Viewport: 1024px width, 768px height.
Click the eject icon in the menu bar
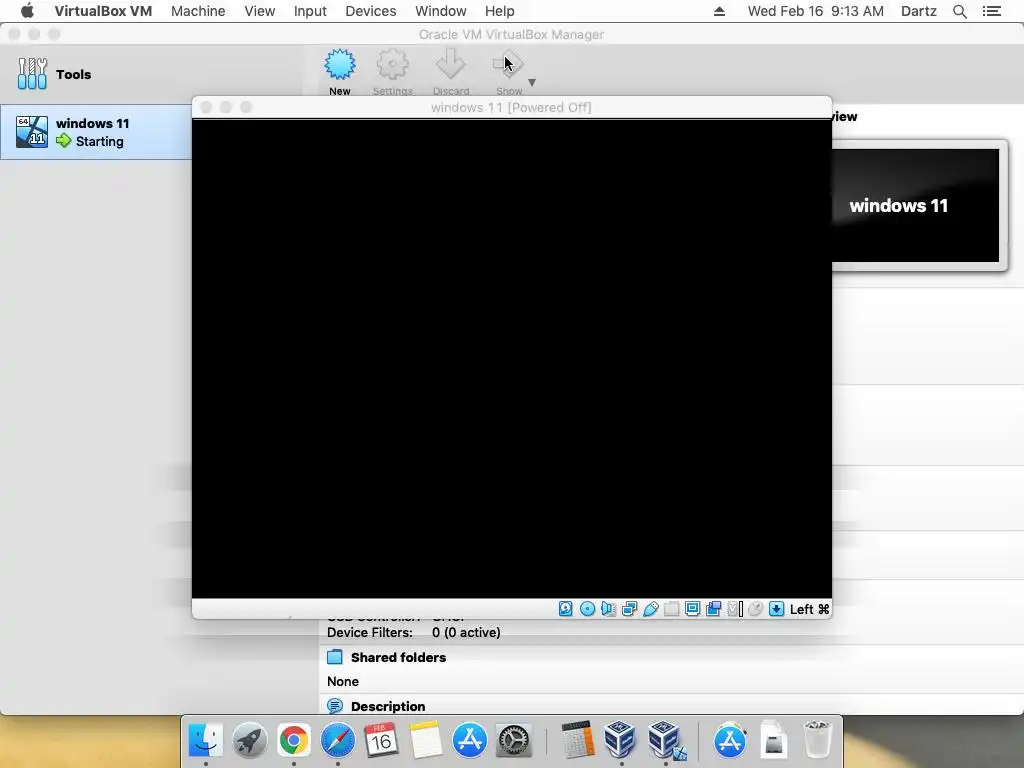pos(719,11)
